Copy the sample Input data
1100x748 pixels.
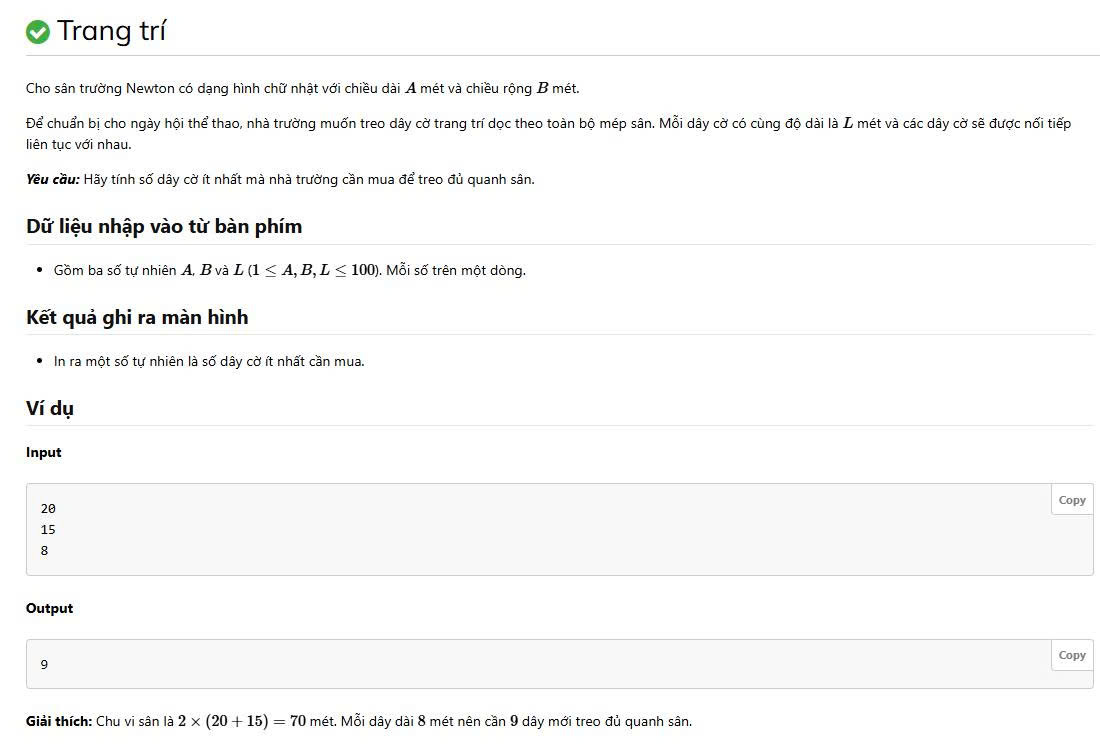(1071, 500)
